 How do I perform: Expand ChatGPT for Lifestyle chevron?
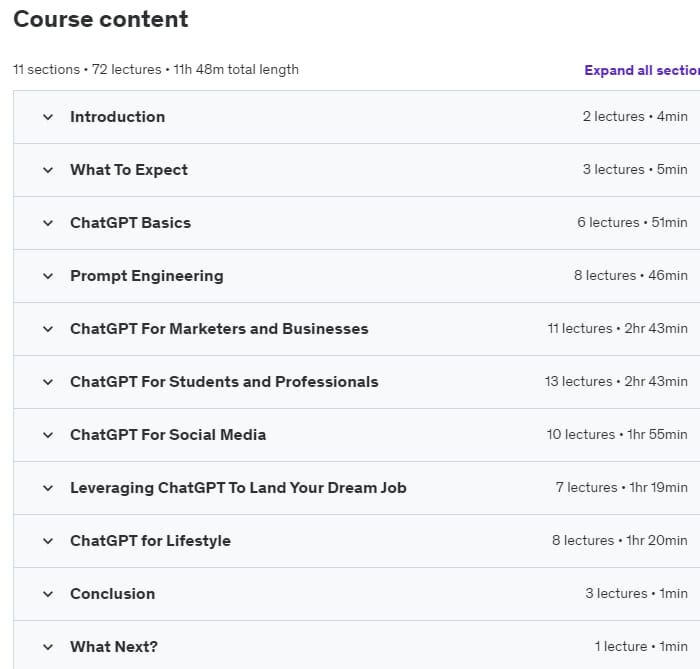48,541
